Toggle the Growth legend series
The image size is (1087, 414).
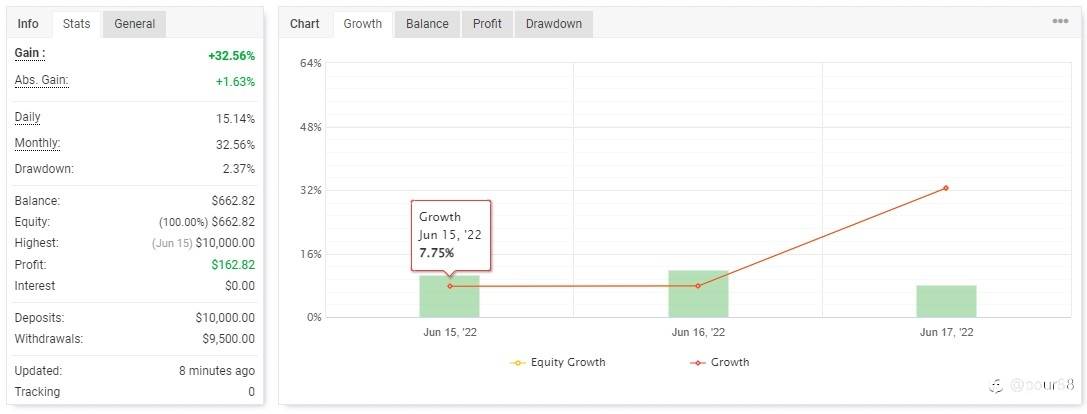(720, 362)
